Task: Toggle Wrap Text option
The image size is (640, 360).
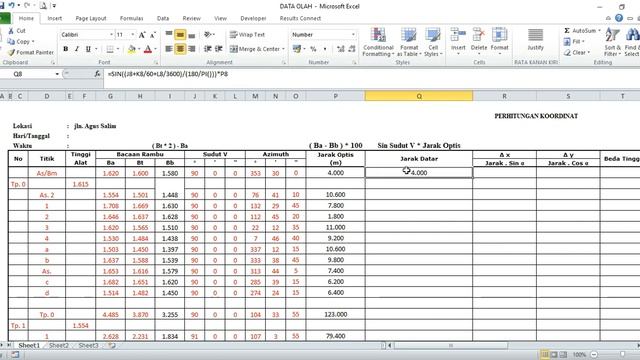Action: point(247,35)
